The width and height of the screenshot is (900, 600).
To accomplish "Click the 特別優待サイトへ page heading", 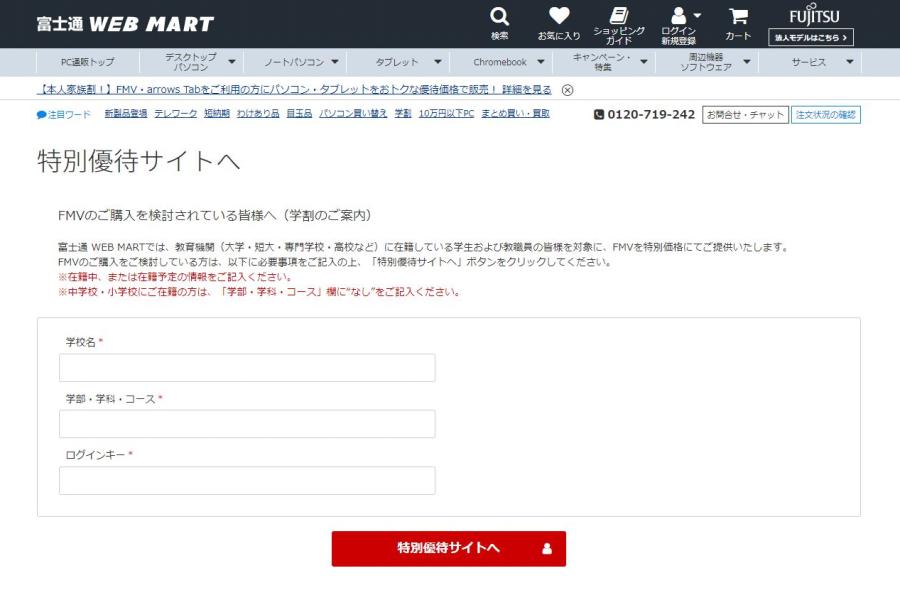I will click(x=138, y=161).
